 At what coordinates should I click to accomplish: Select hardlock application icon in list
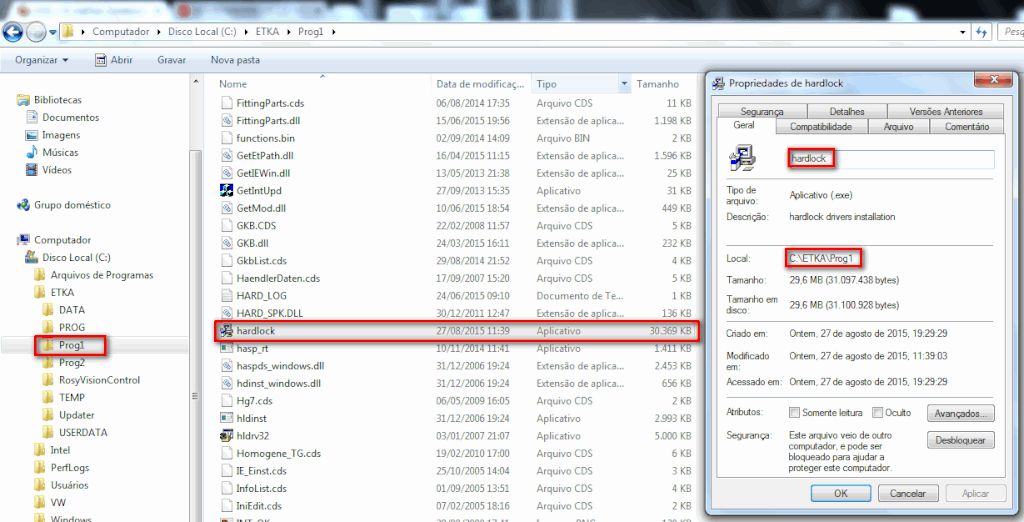point(227,331)
